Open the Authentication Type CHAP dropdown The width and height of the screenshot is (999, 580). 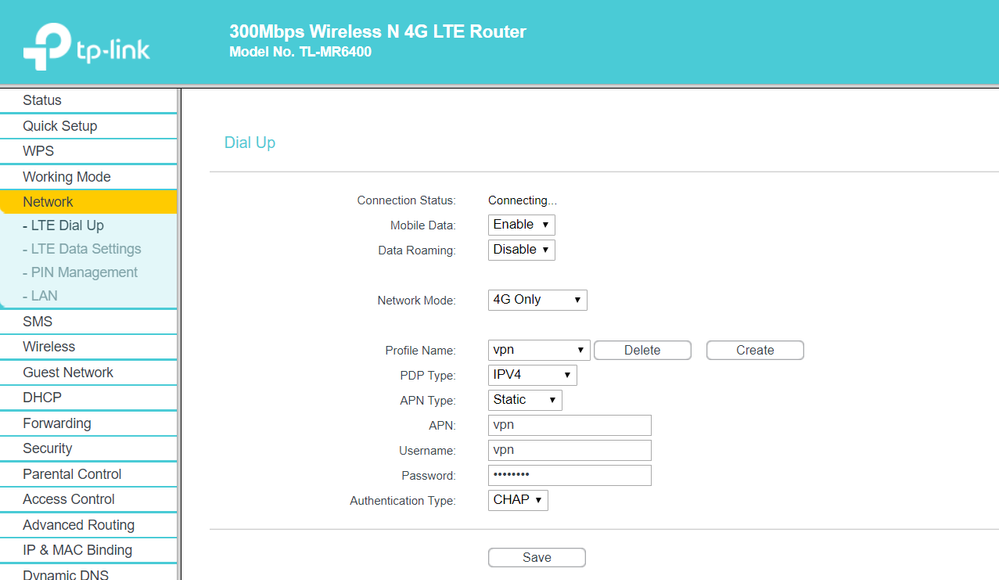coord(518,500)
